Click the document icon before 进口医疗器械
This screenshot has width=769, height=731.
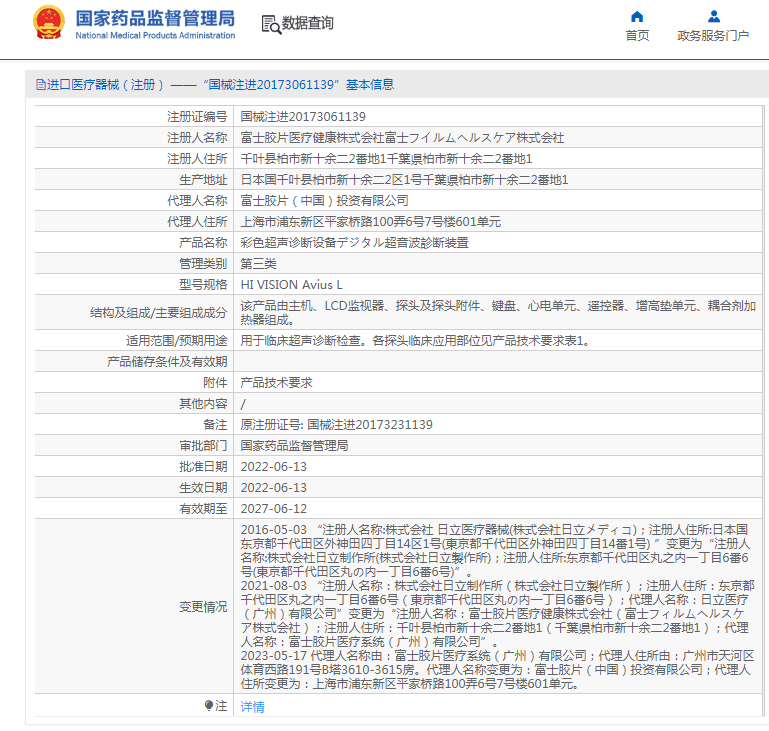(x=41, y=85)
